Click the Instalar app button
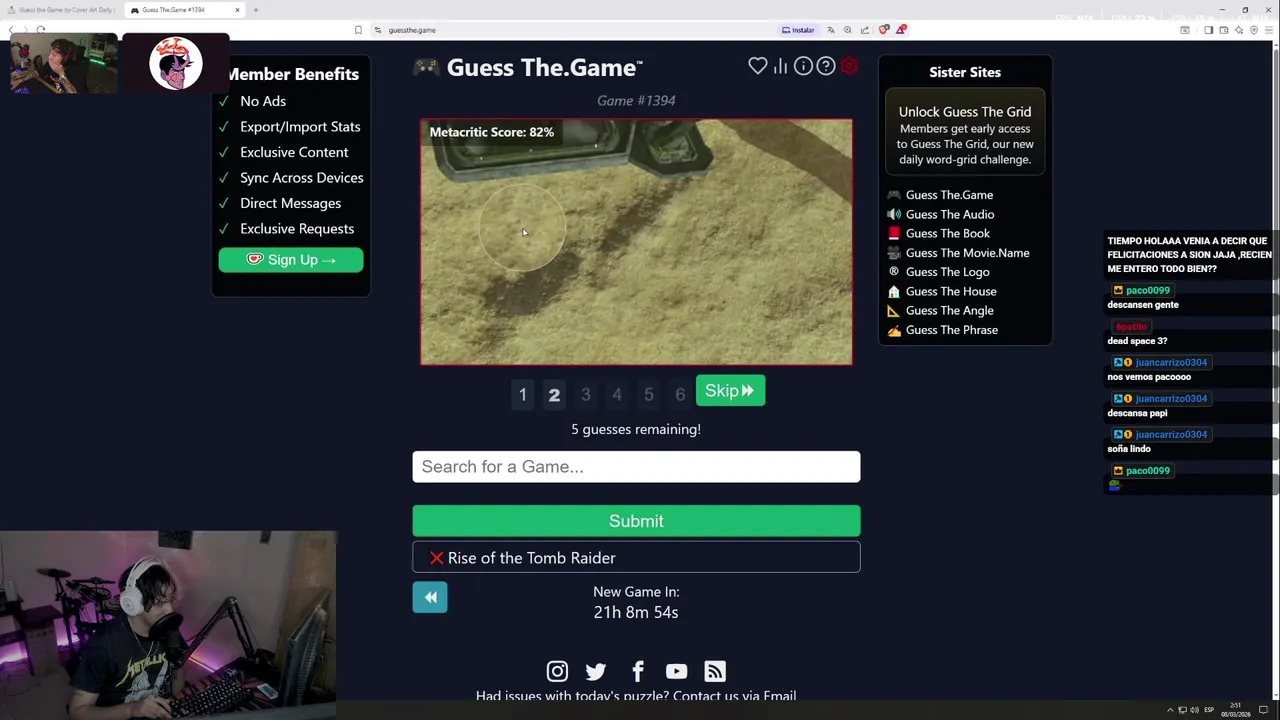Screen dimensions: 1280x720 click(798, 30)
